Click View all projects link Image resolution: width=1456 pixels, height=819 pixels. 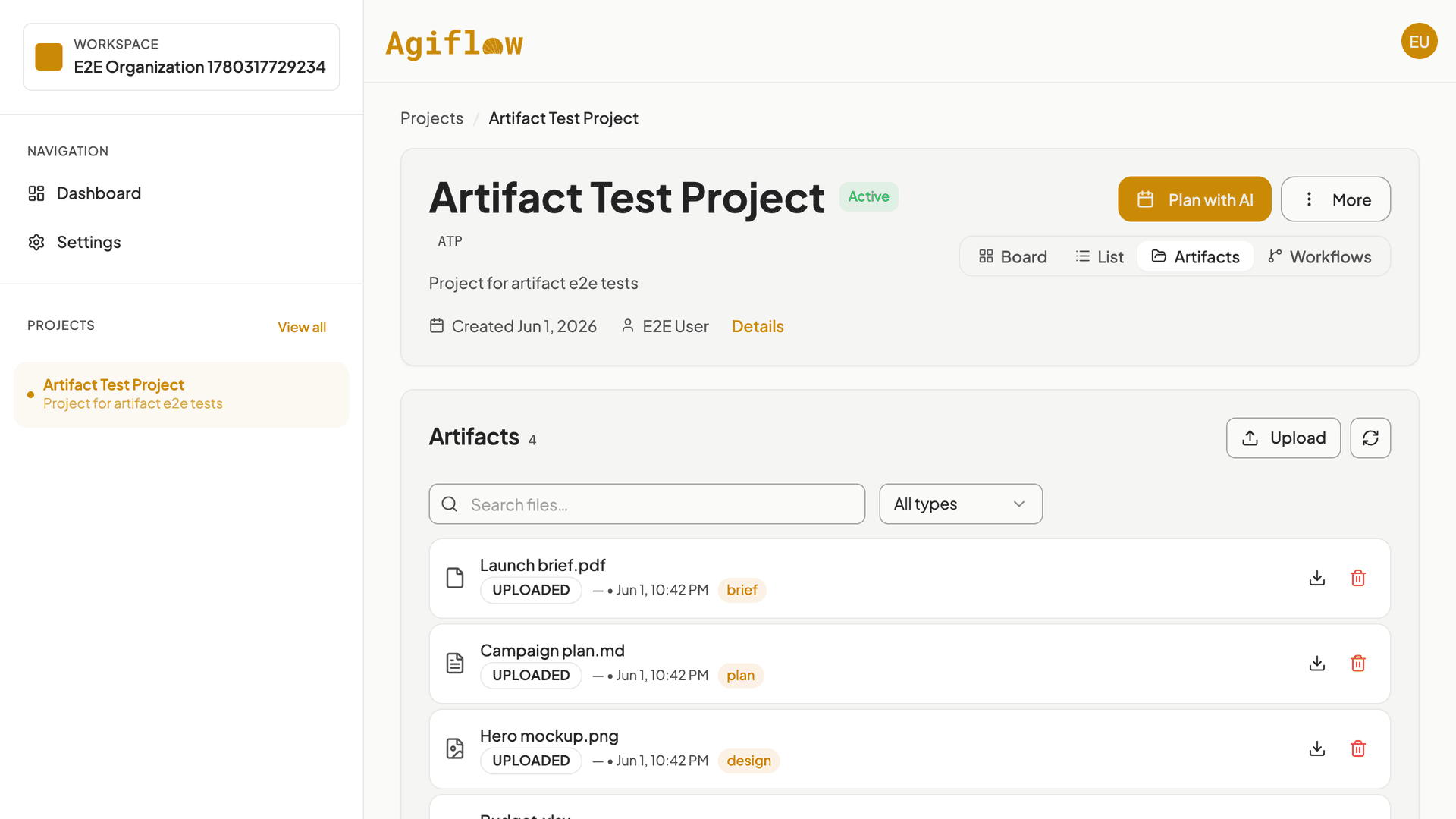pyautogui.click(x=302, y=327)
